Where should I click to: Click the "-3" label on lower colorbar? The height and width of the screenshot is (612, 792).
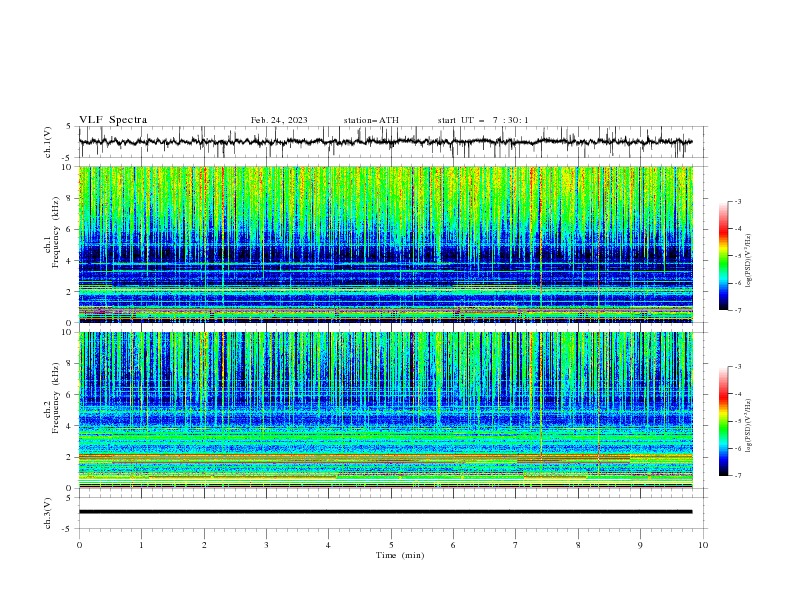click(x=737, y=367)
